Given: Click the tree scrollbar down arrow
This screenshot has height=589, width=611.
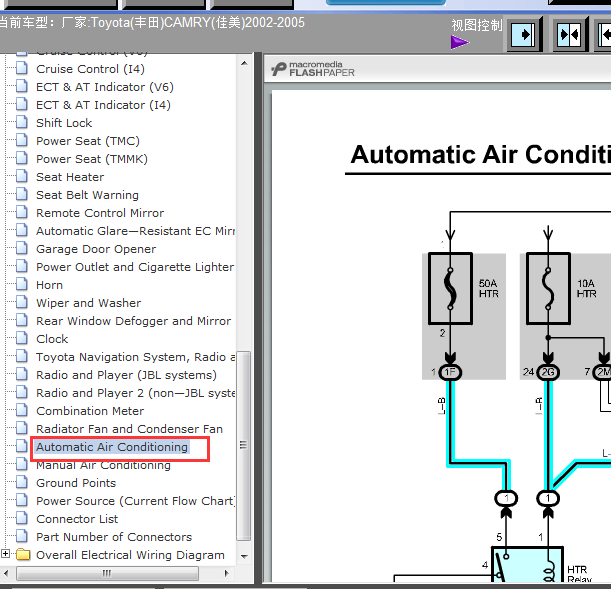Looking at the screenshot, I should pos(244,556).
